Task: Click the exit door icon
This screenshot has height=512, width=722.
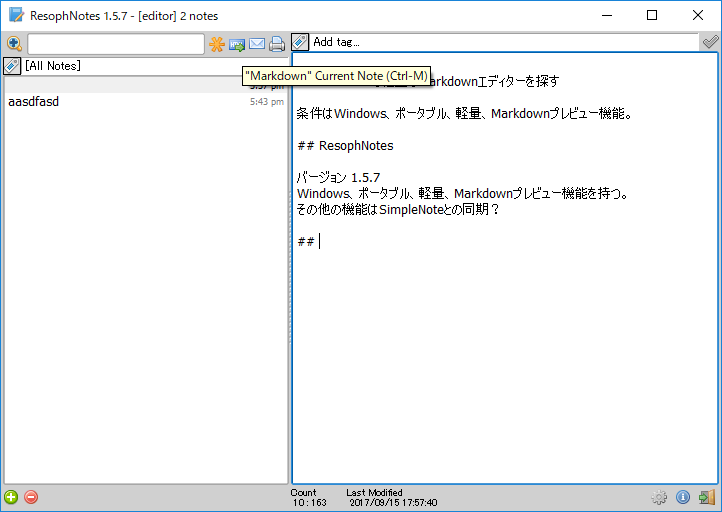Action: pos(707,497)
